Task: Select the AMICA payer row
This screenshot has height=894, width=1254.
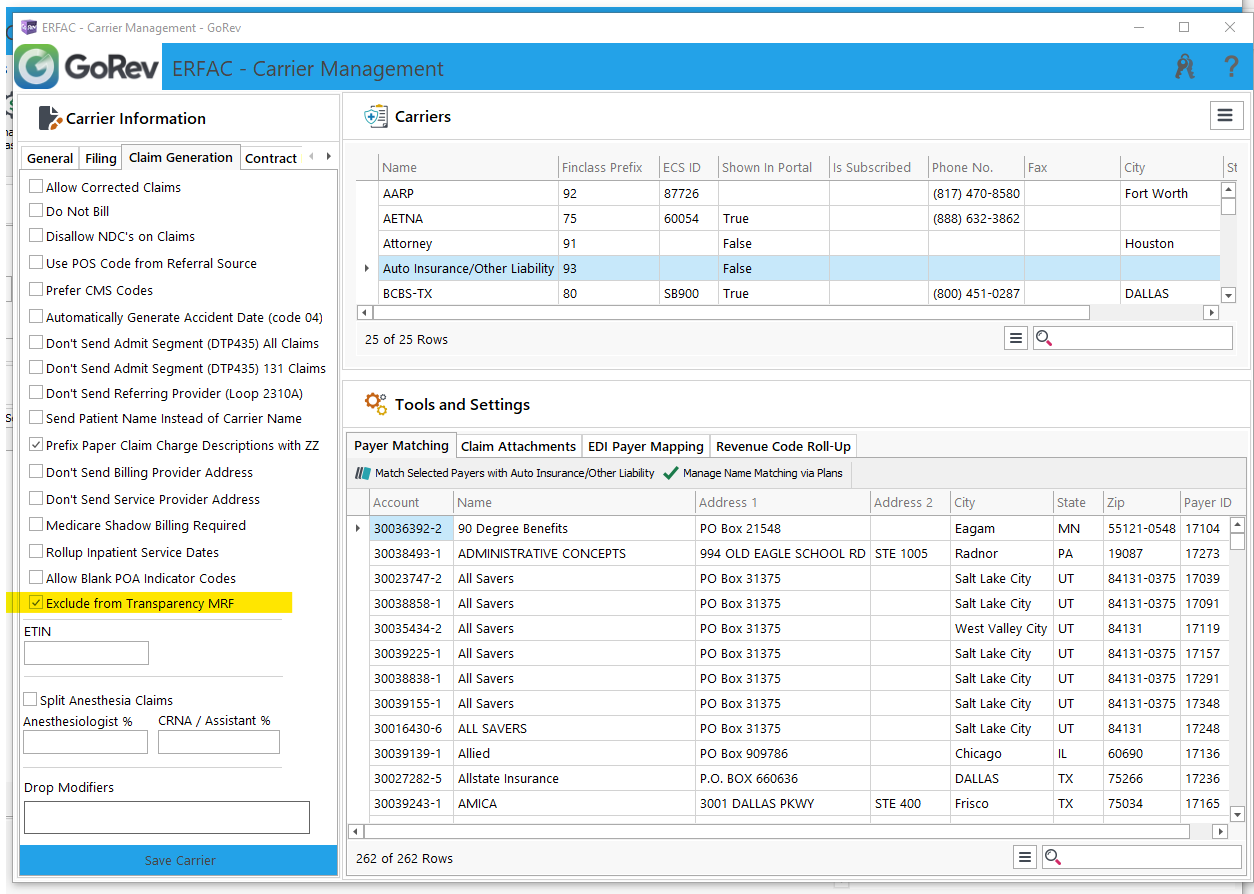Action: 788,803
